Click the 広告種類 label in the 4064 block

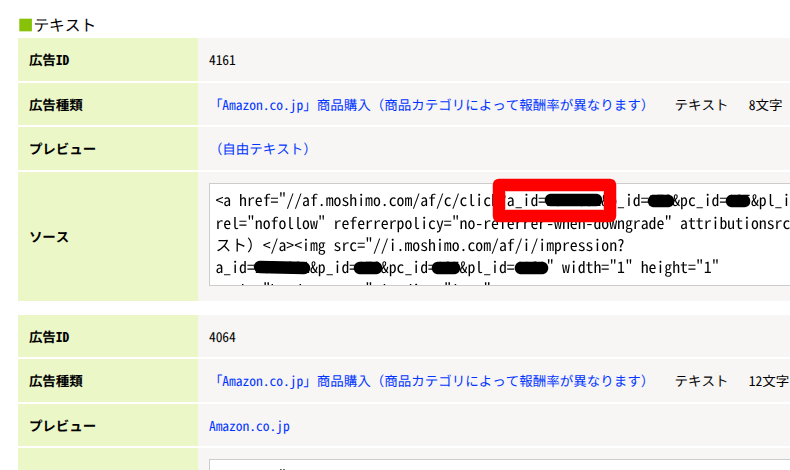point(55,381)
